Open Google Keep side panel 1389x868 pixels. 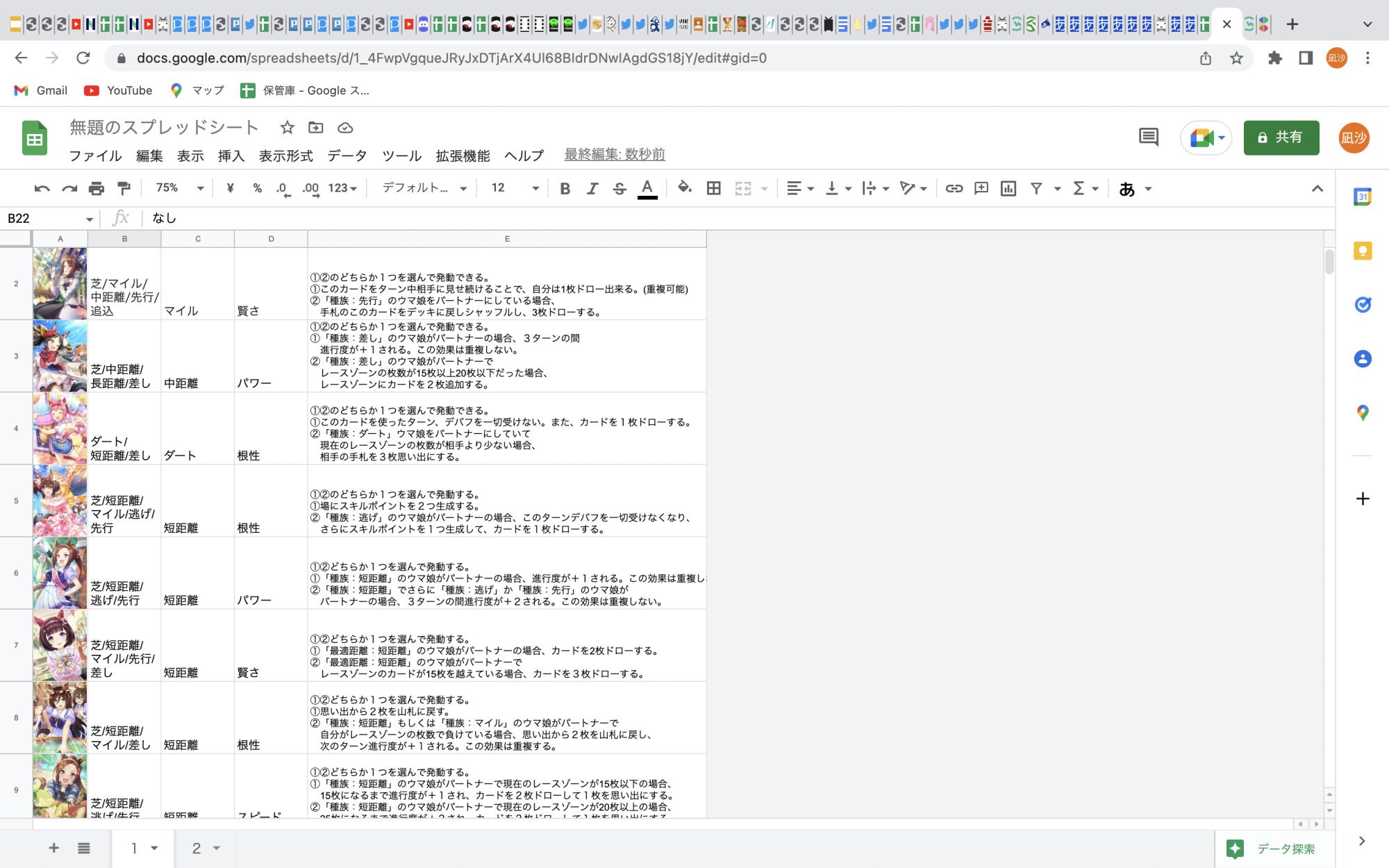tap(1363, 251)
